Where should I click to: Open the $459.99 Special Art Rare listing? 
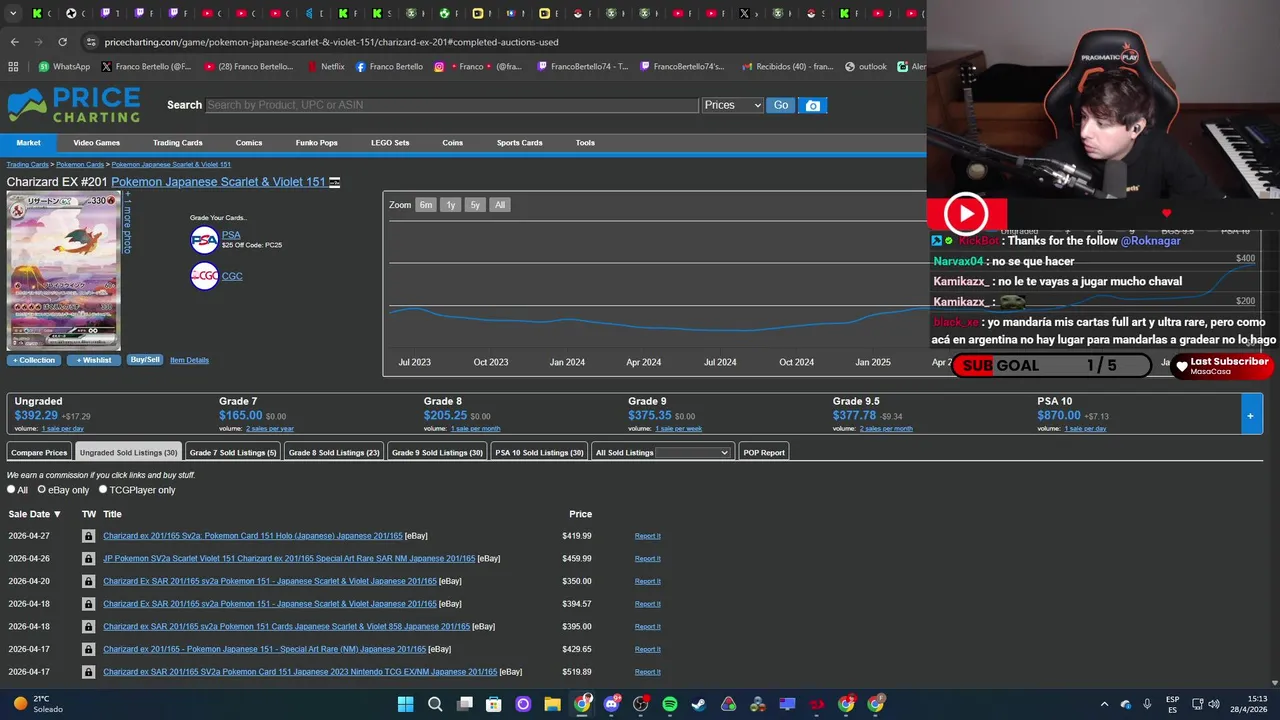pos(289,559)
